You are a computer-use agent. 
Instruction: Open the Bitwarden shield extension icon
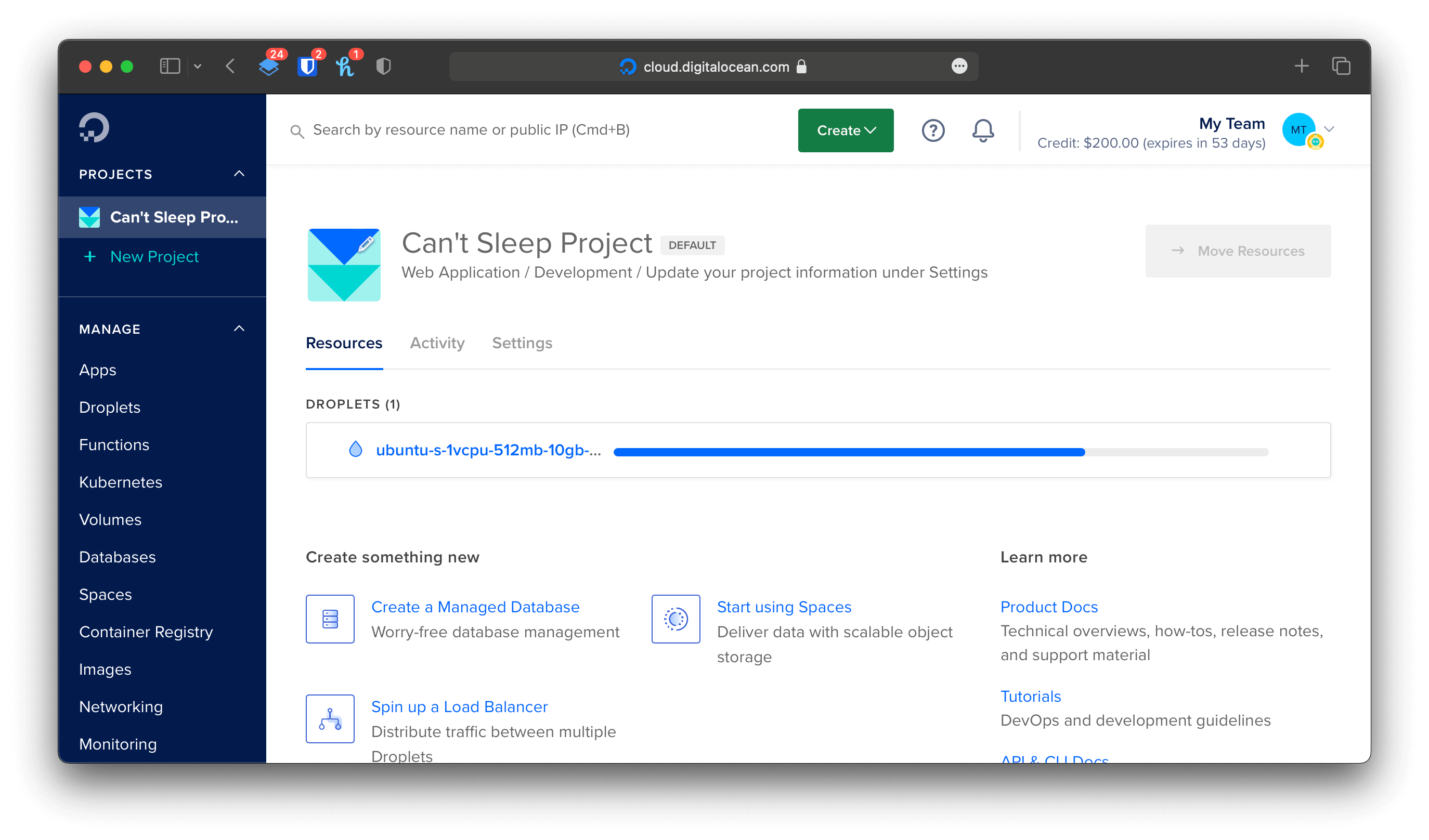[307, 67]
